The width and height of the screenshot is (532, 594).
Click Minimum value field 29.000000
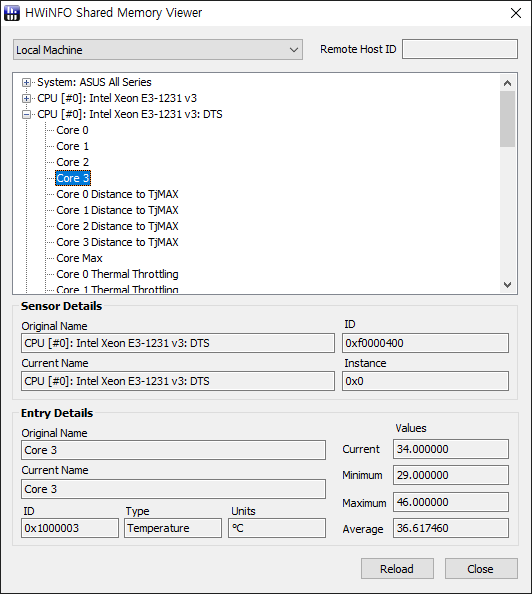click(x=451, y=475)
